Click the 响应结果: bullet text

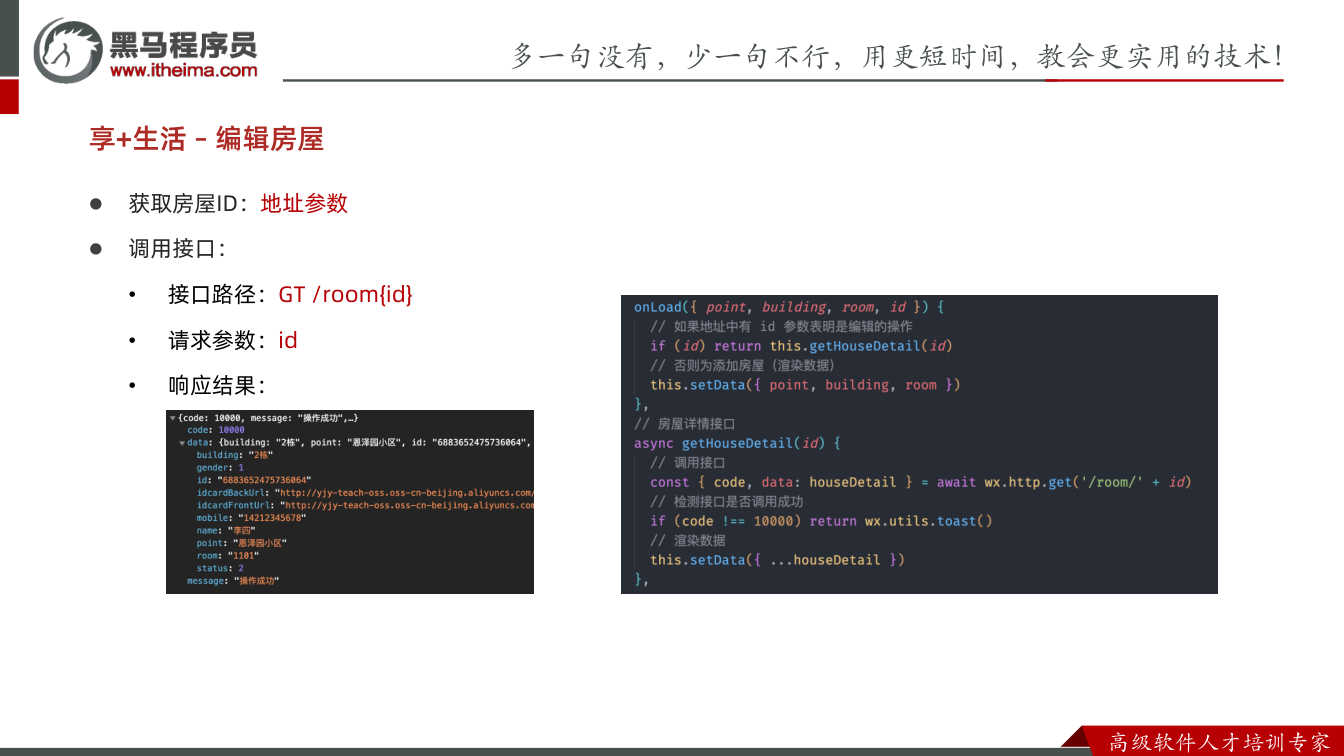pos(216,386)
